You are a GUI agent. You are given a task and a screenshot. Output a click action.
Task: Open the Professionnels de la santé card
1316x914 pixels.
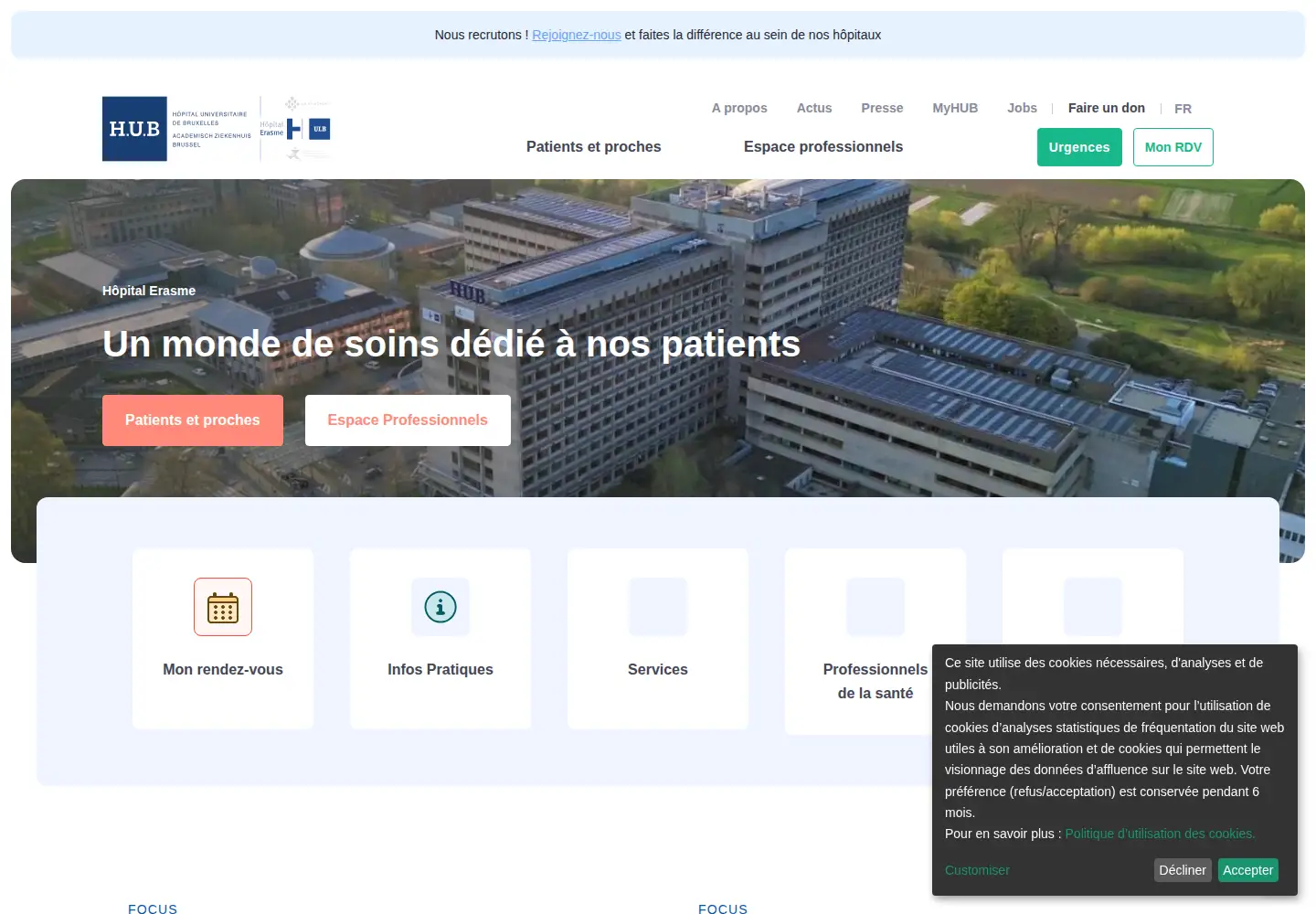pyautogui.click(x=876, y=641)
